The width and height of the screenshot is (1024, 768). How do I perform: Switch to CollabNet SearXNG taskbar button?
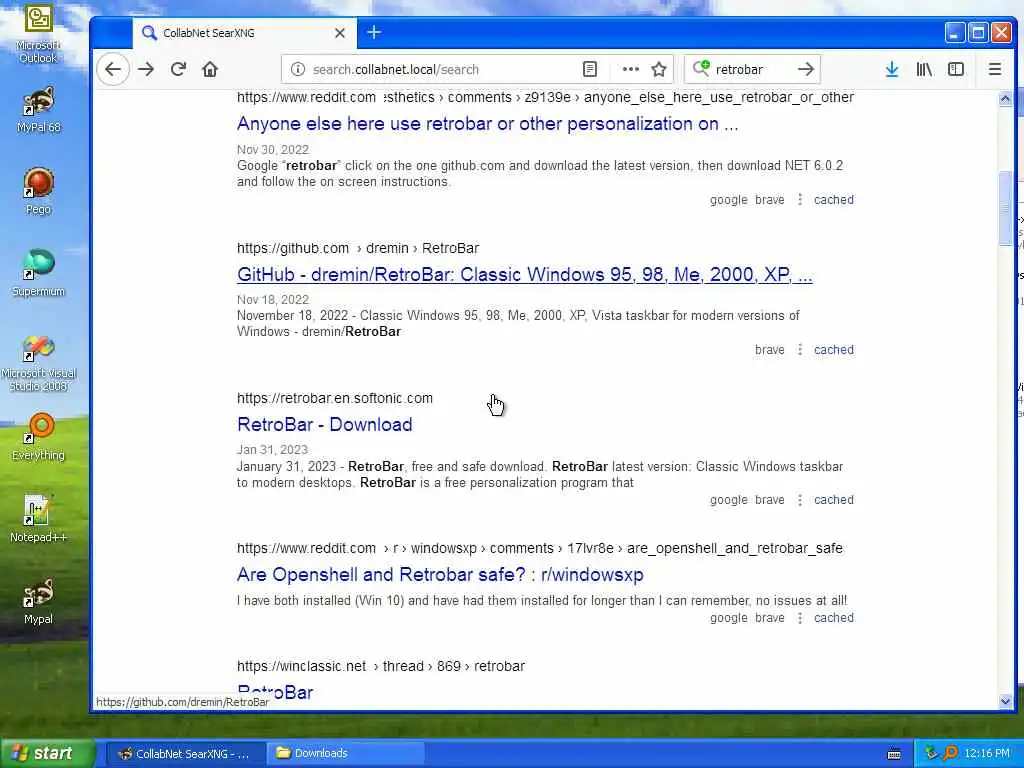pyautogui.click(x=185, y=753)
